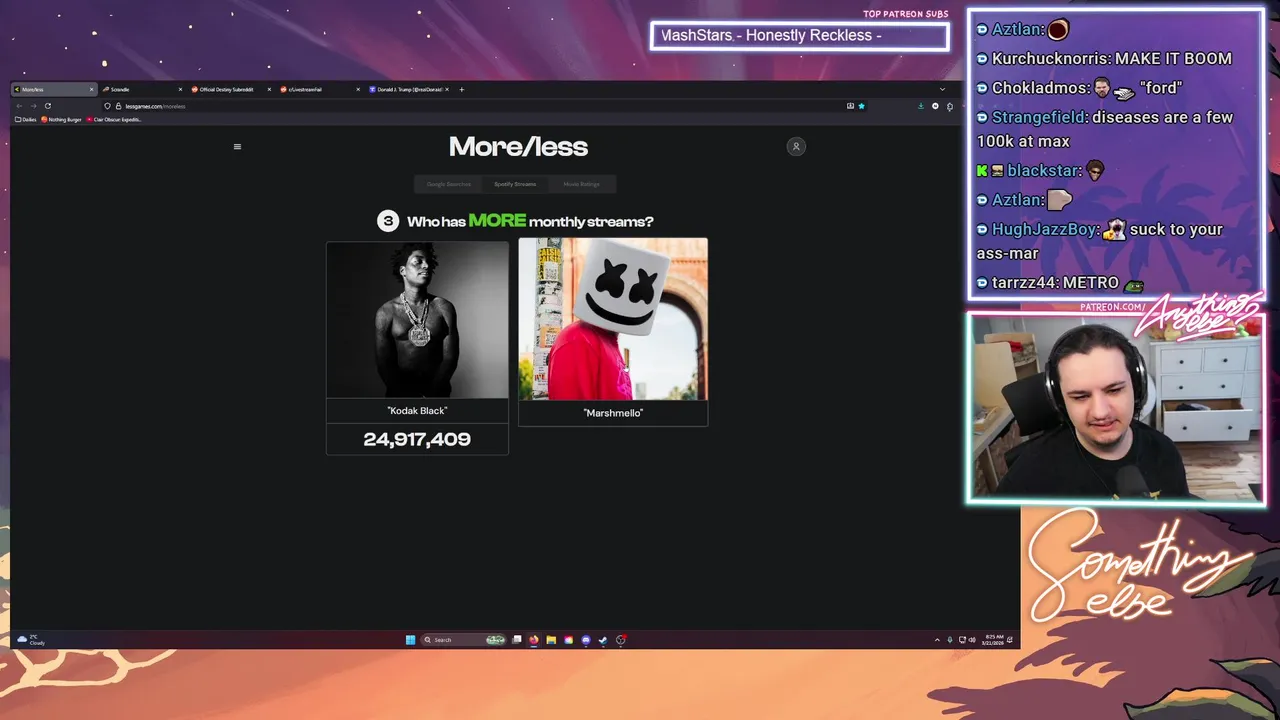The image size is (1280, 720).
Task: Click the More/less page title logo
Action: (518, 146)
